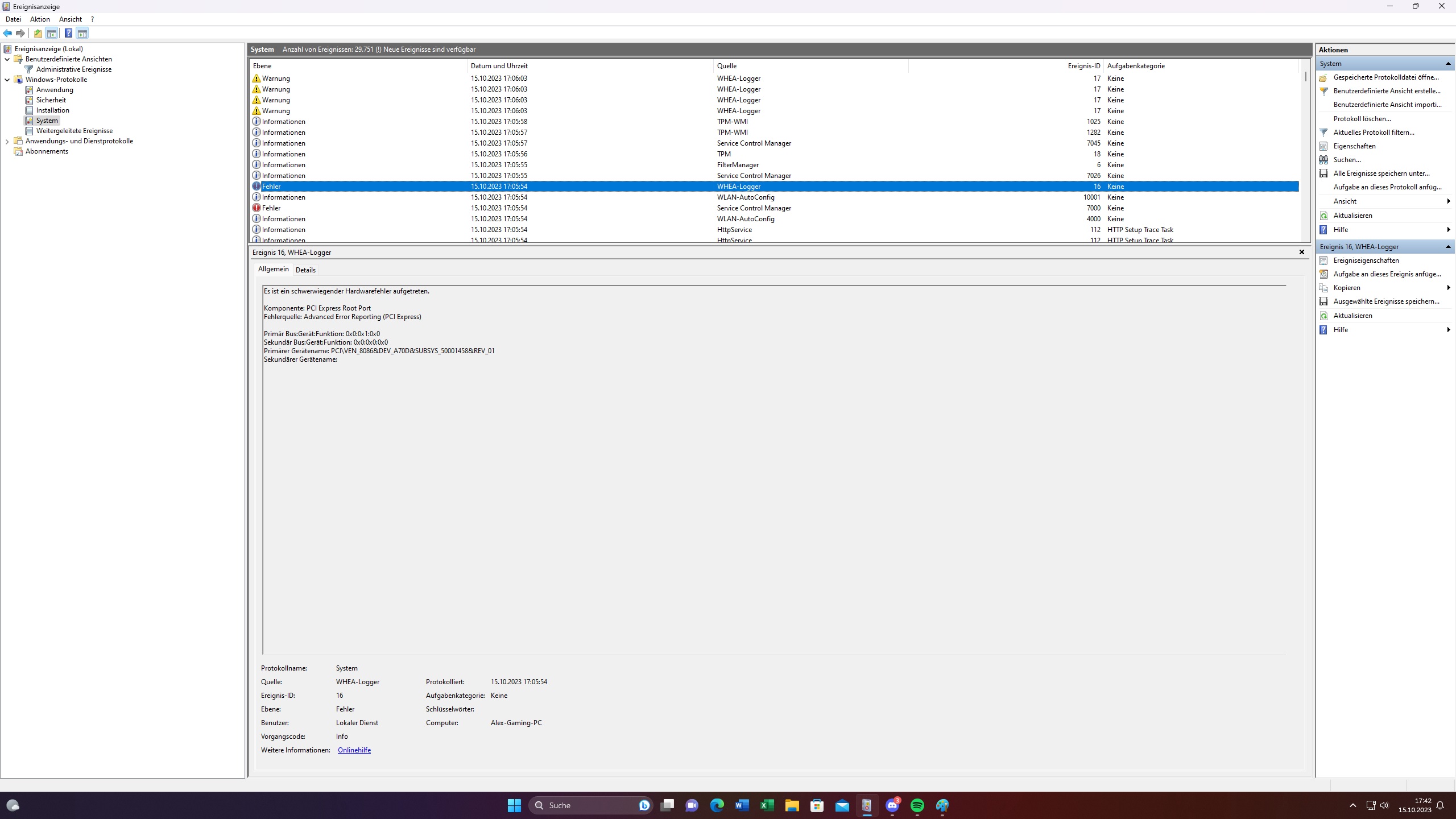Click Protokoll löschen action
The height and width of the screenshot is (819, 1456).
click(1362, 119)
